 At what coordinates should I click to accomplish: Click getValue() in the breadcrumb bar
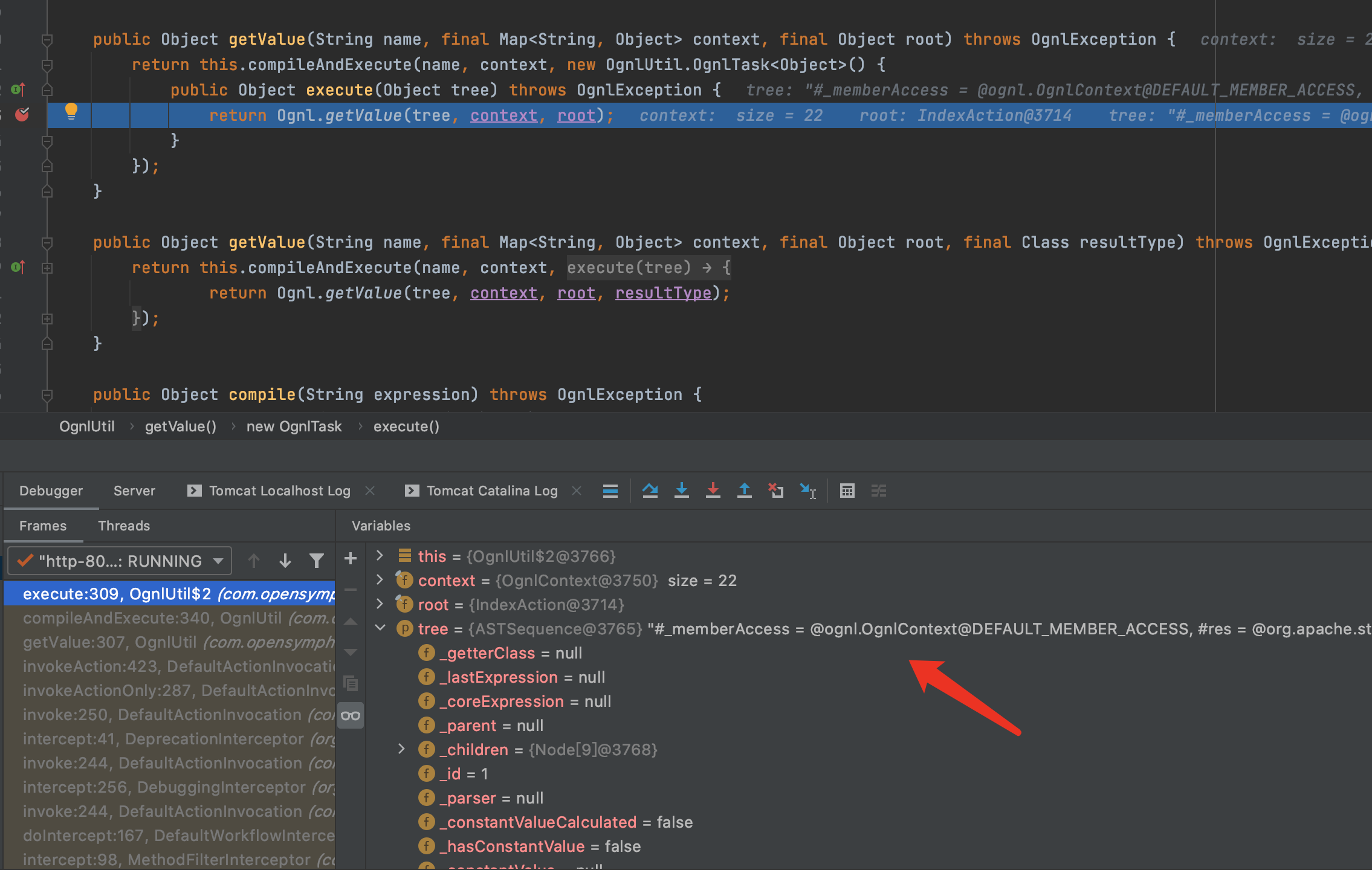pos(180,427)
